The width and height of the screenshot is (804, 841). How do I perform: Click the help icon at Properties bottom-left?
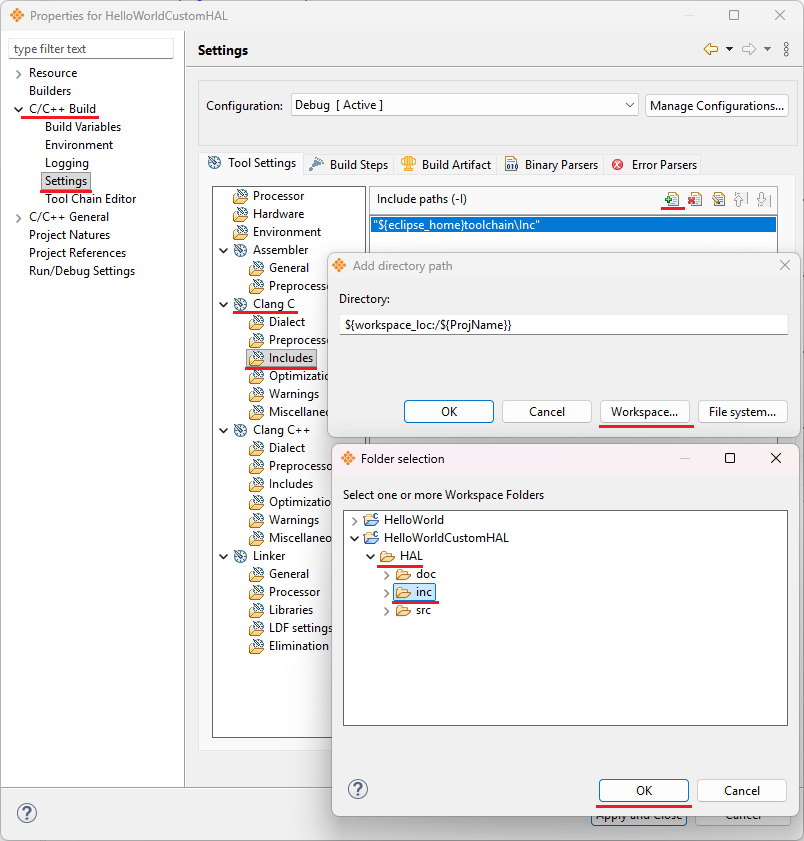click(x=27, y=813)
